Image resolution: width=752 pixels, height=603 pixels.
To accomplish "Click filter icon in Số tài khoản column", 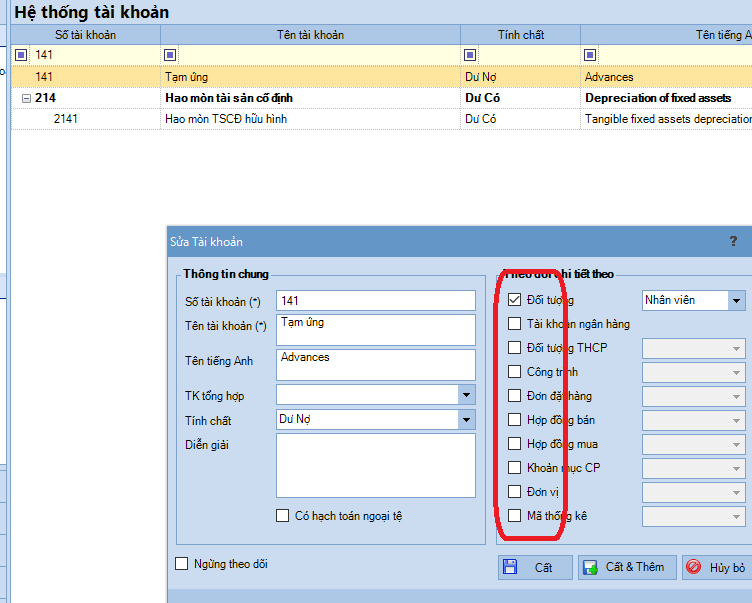I will click(x=21, y=55).
